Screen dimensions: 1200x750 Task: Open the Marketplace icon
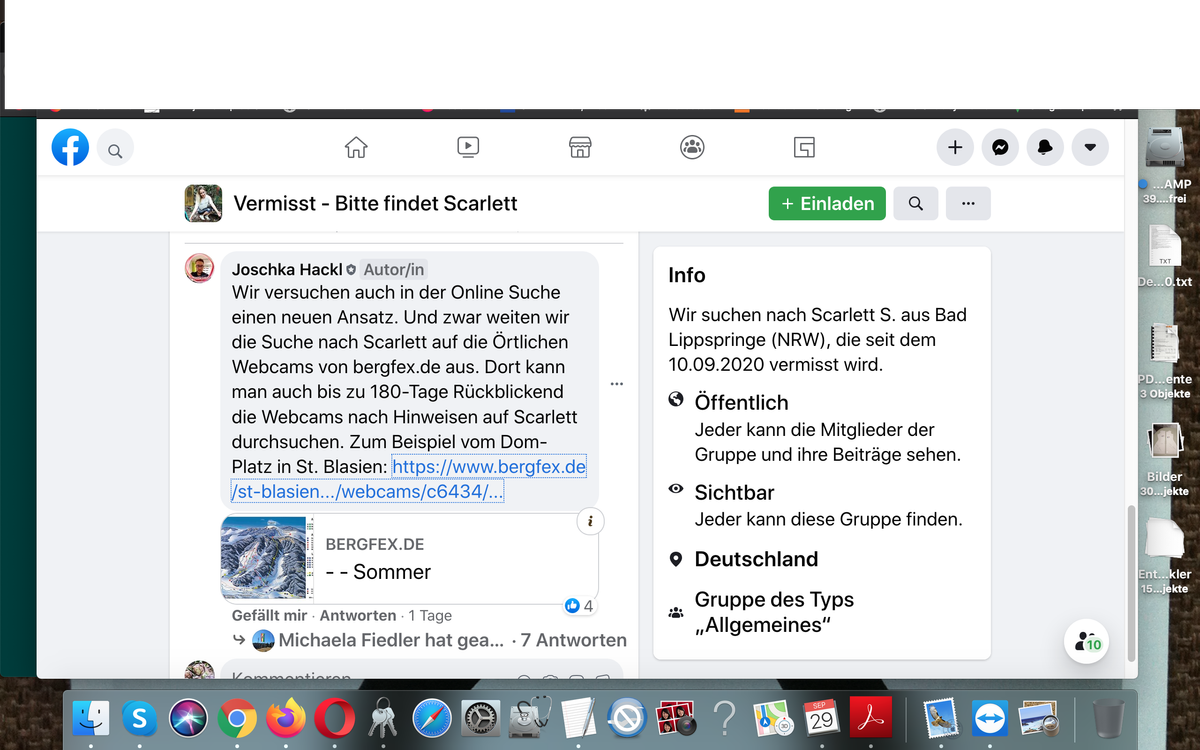click(x=580, y=148)
